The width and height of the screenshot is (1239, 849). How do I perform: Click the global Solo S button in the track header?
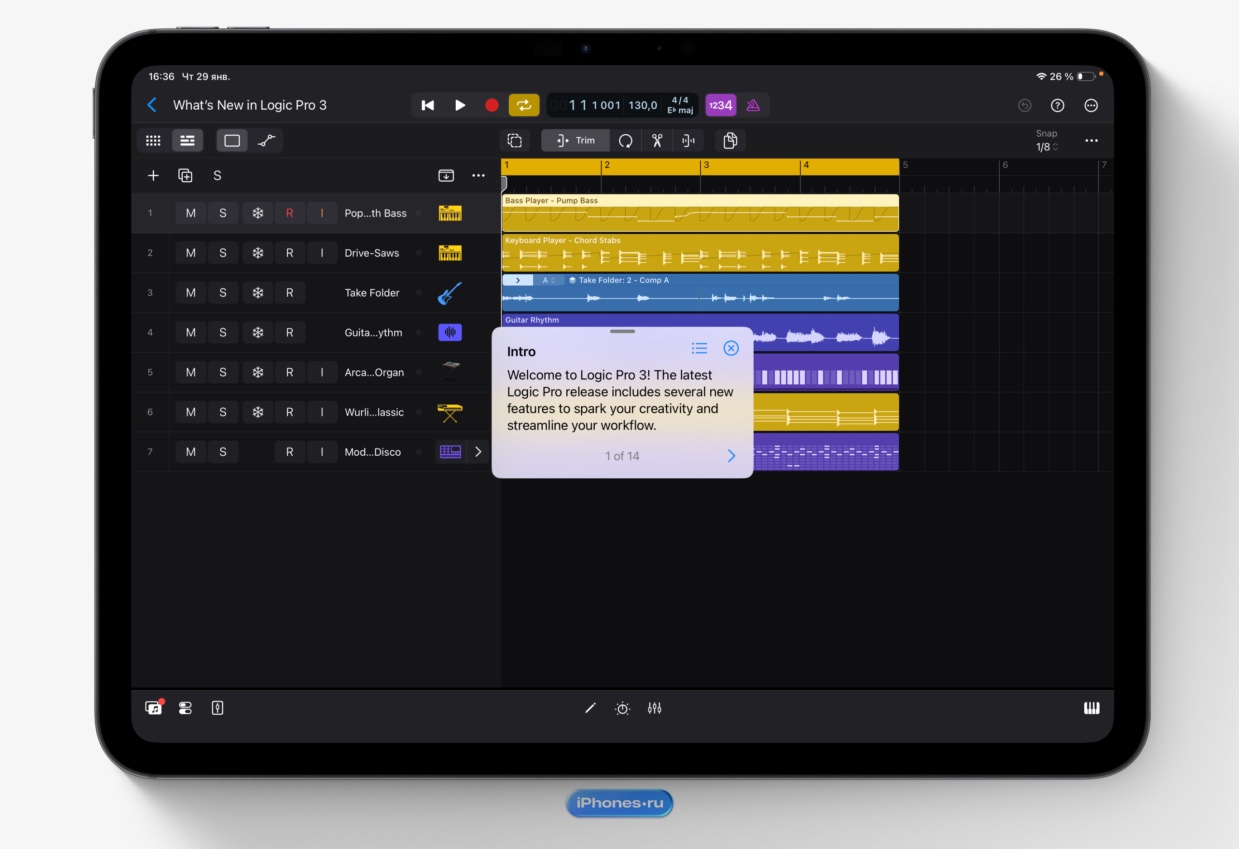217,176
